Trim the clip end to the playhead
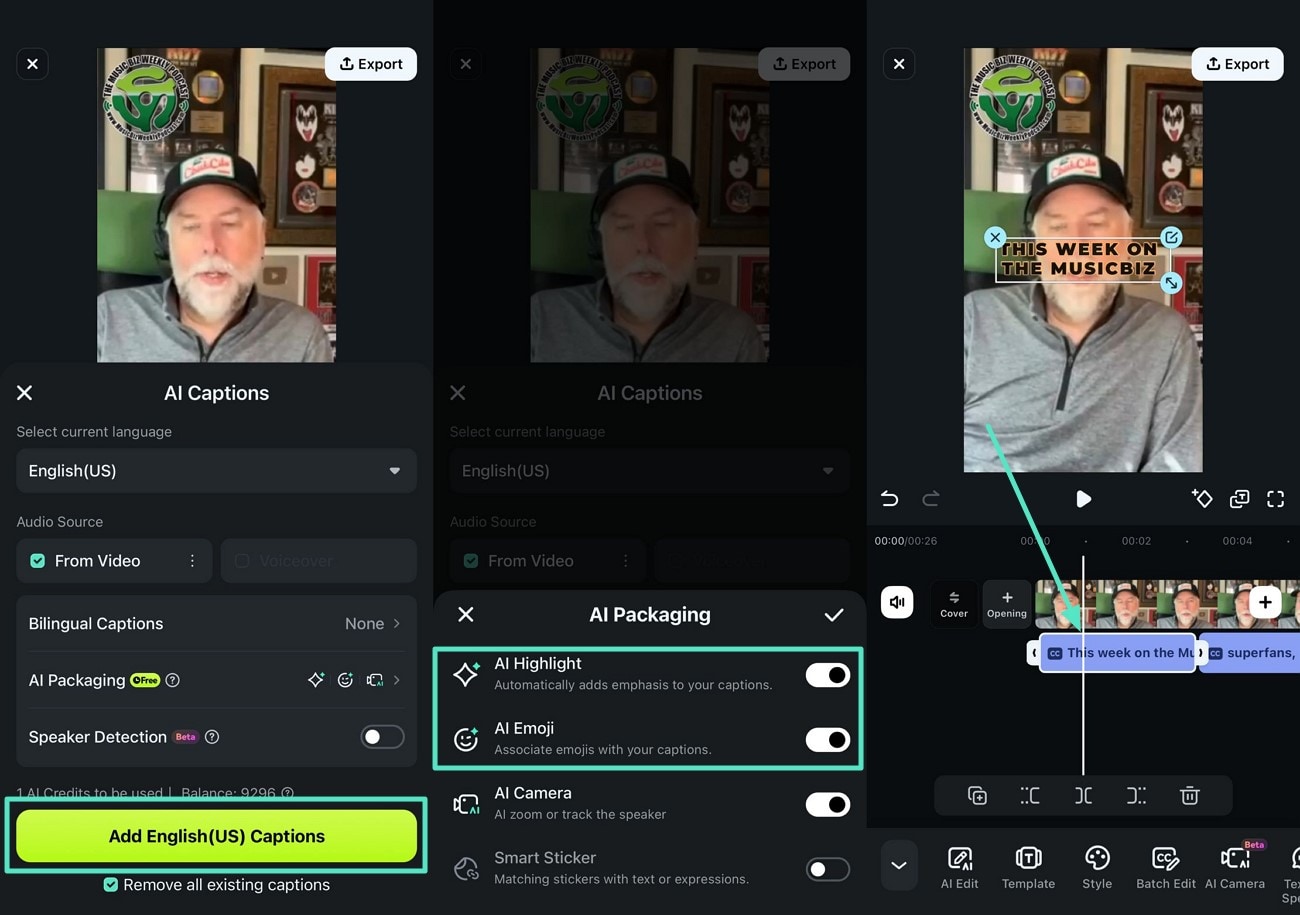This screenshot has width=1300, height=915. [1136, 796]
